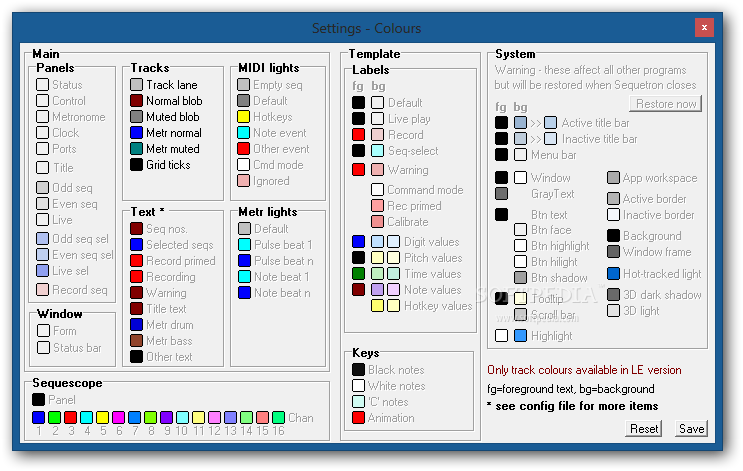Click the Other text black swatch
The image size is (743, 471).
pyautogui.click(x=136, y=357)
